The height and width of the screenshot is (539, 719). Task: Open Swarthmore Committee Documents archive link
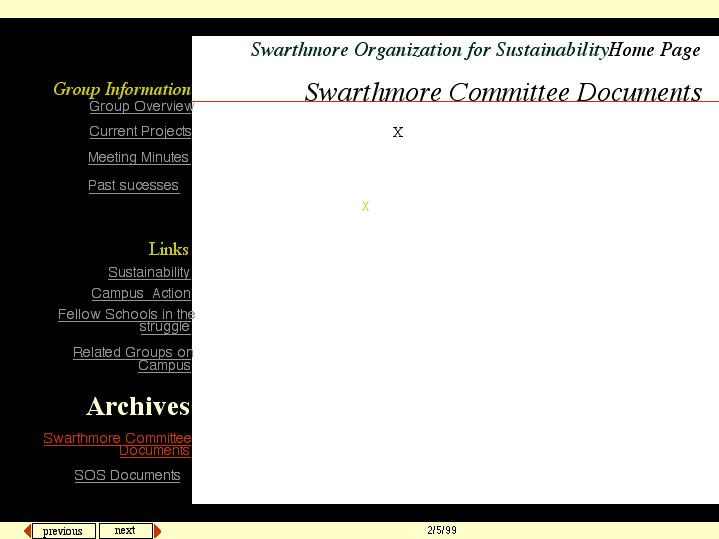click(x=117, y=444)
